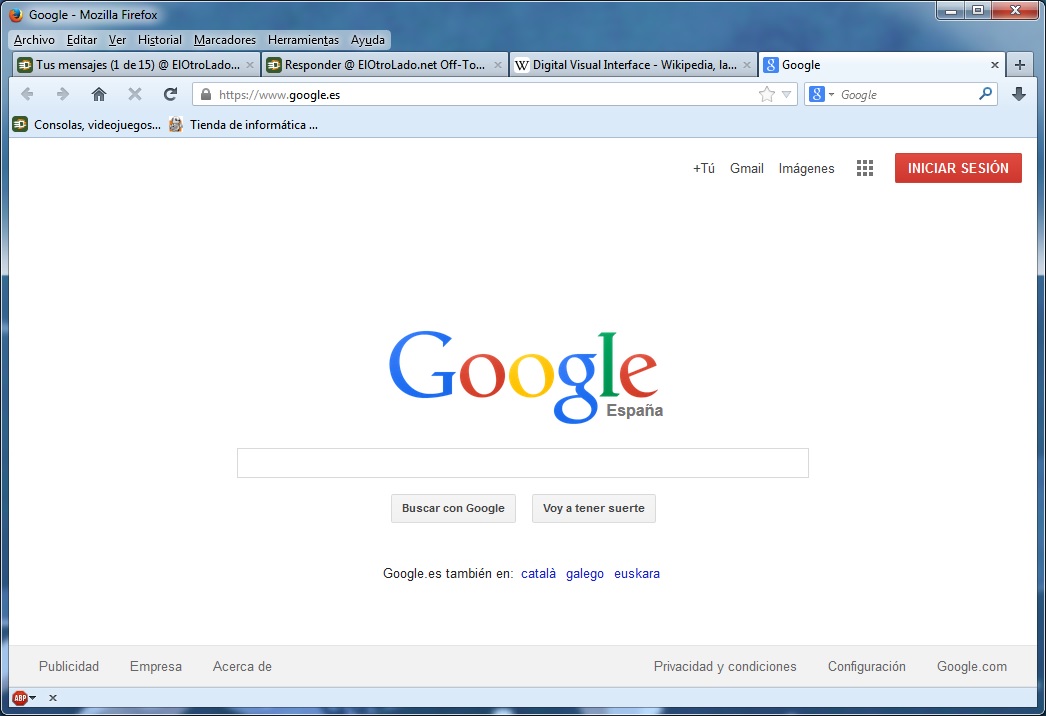
Task: Close the Digital Visual Interface Wikipedia tab
Action: 747,65
